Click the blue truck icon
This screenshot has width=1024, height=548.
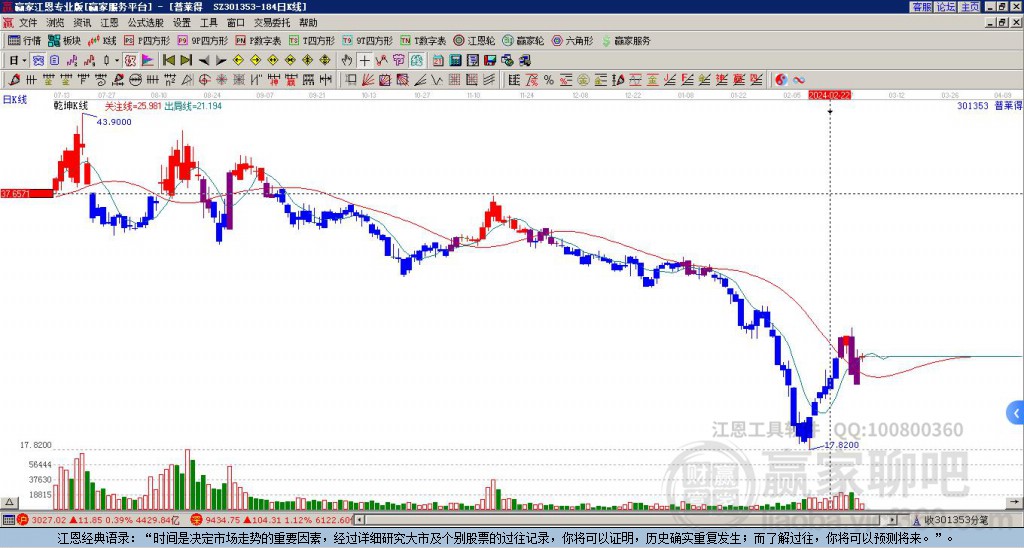click(x=525, y=61)
